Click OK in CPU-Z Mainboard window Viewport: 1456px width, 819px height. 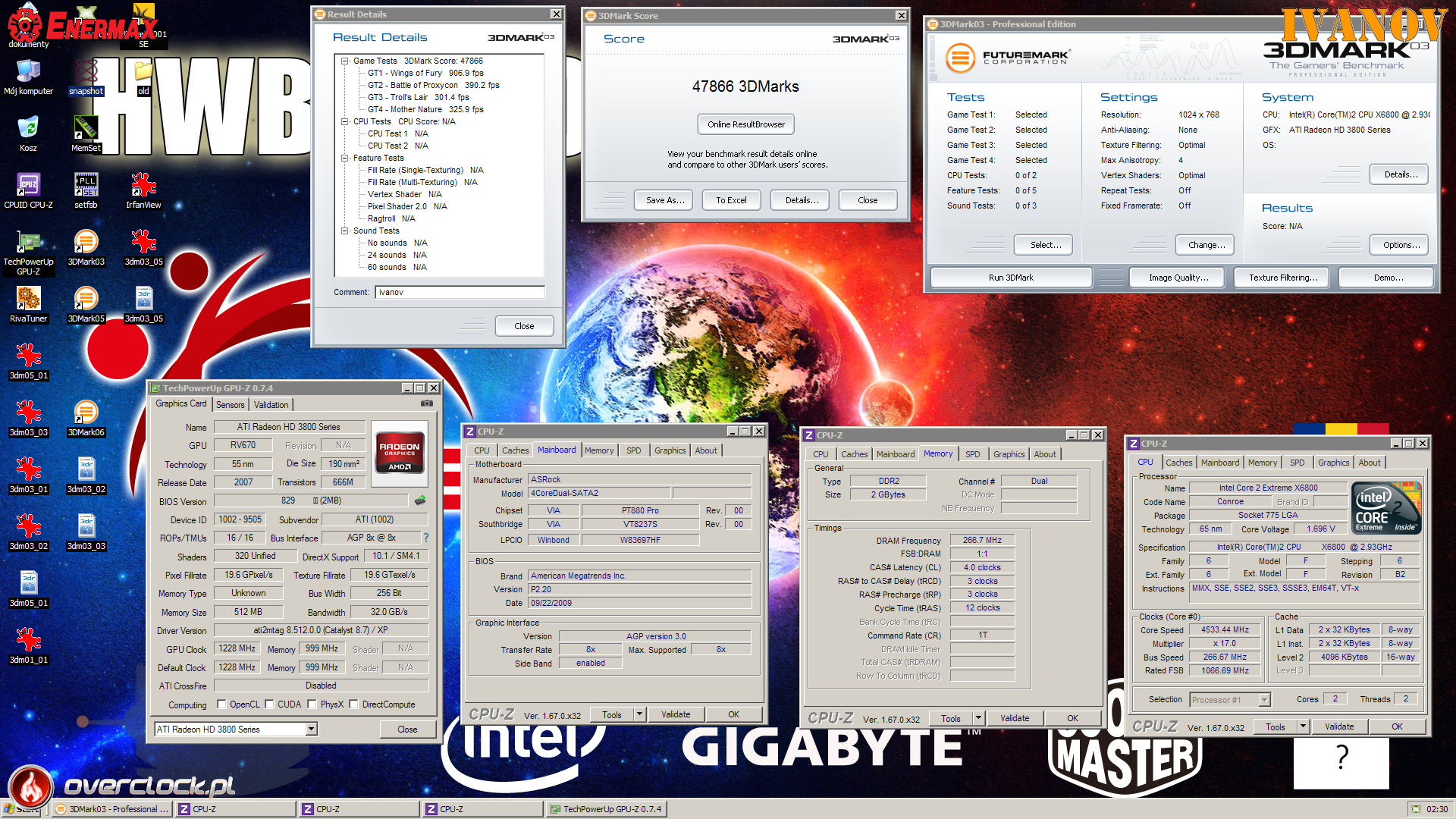point(733,714)
